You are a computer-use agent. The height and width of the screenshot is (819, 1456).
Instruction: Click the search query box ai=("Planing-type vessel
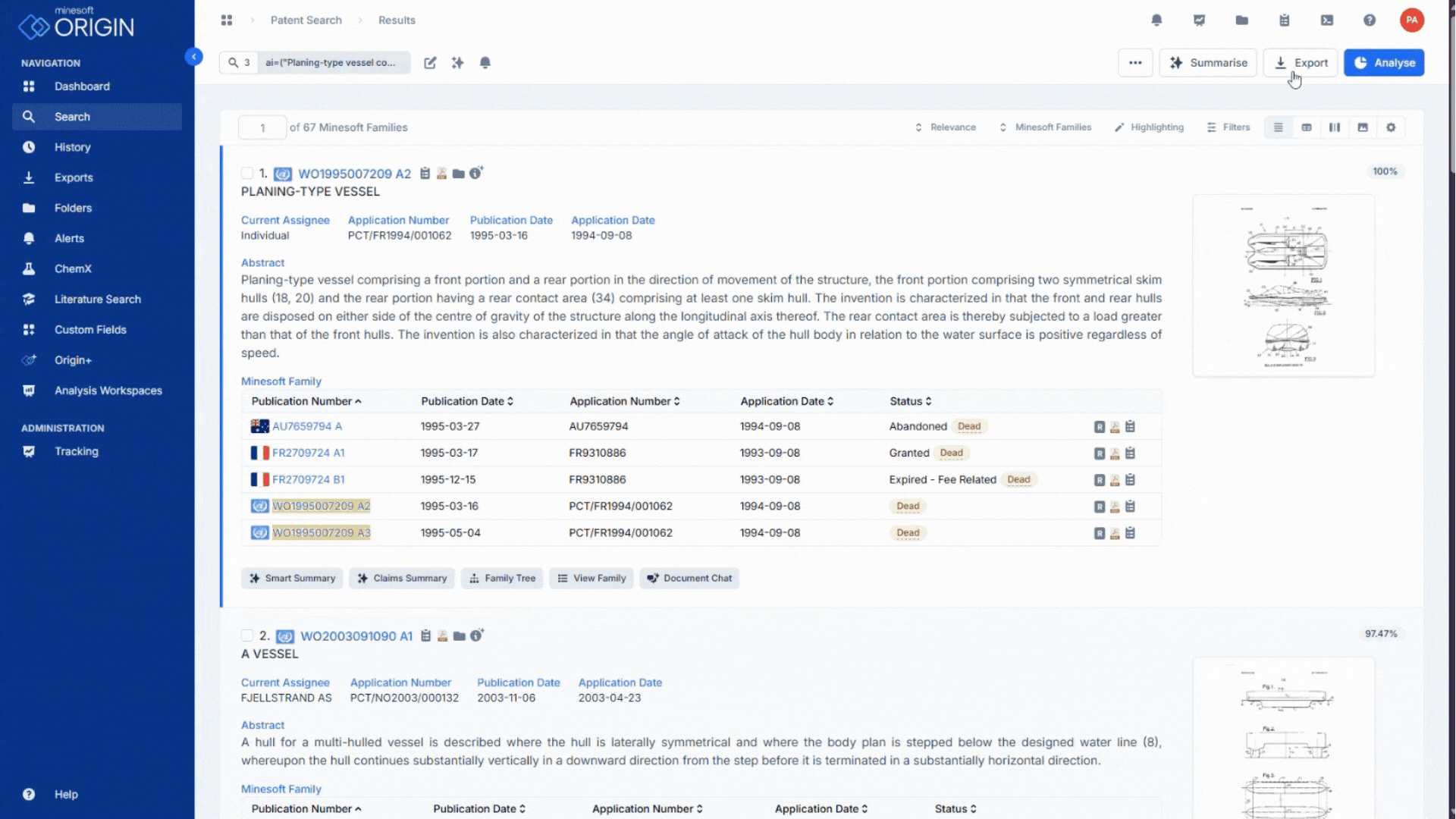334,63
